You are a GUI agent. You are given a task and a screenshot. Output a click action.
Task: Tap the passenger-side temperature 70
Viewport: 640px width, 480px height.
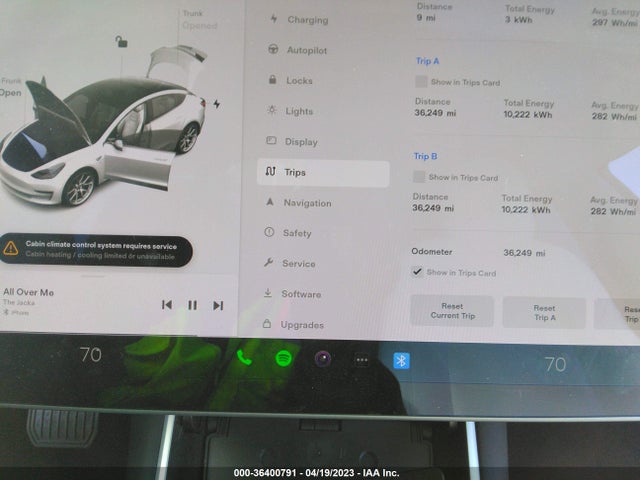(556, 364)
